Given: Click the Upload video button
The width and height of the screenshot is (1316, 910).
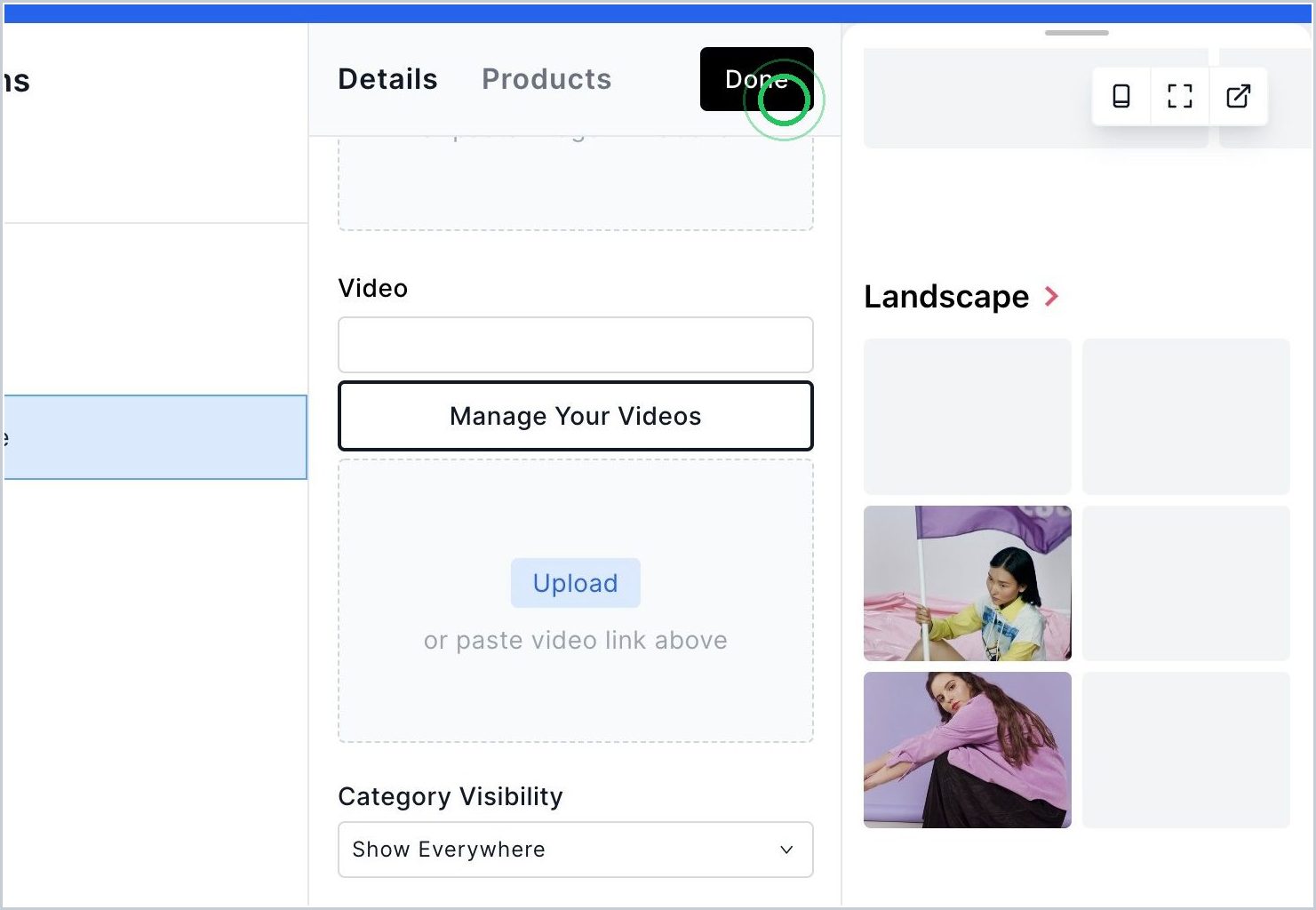Looking at the screenshot, I should [576, 583].
